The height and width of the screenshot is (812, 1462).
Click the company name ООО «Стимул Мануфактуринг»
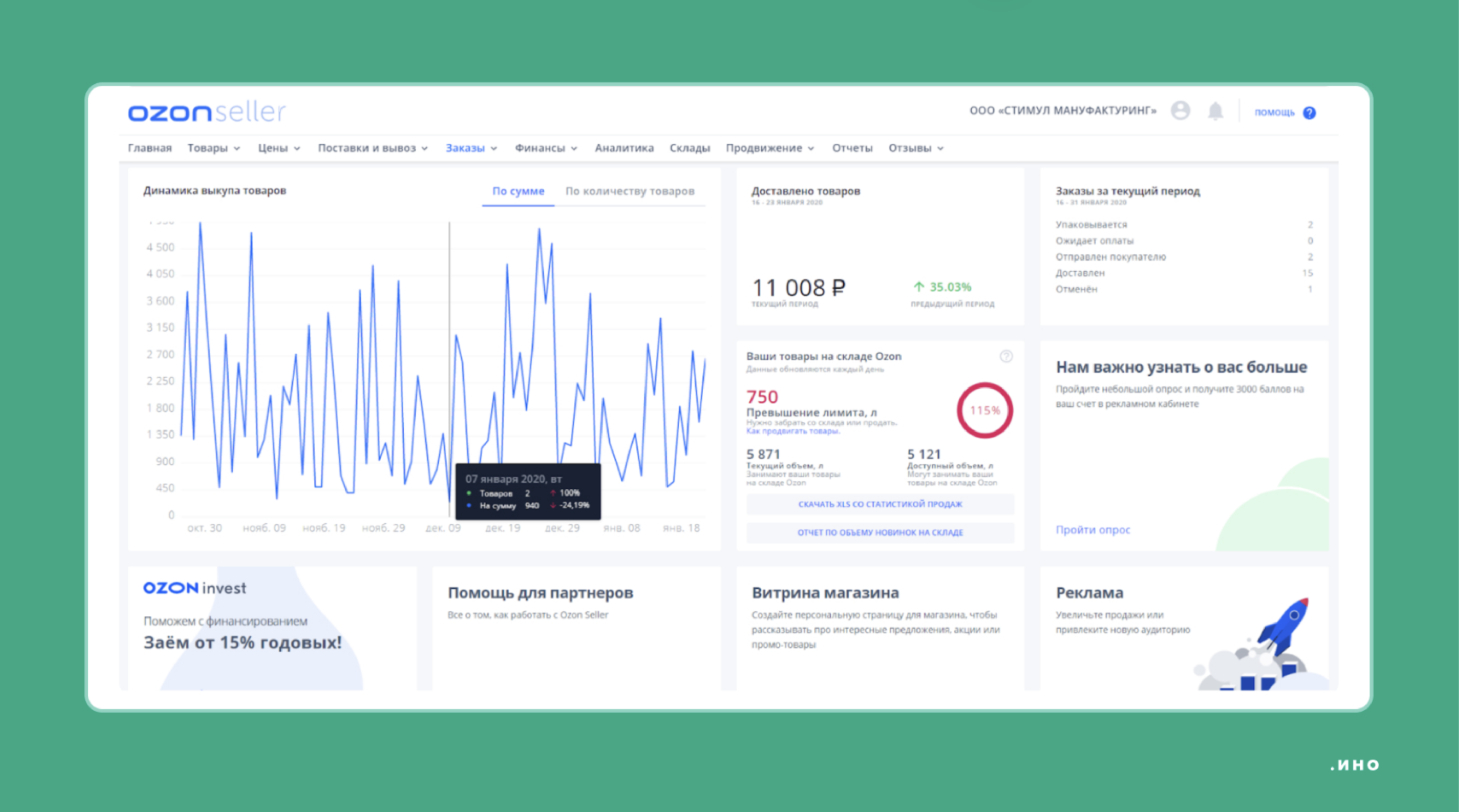1063,111
